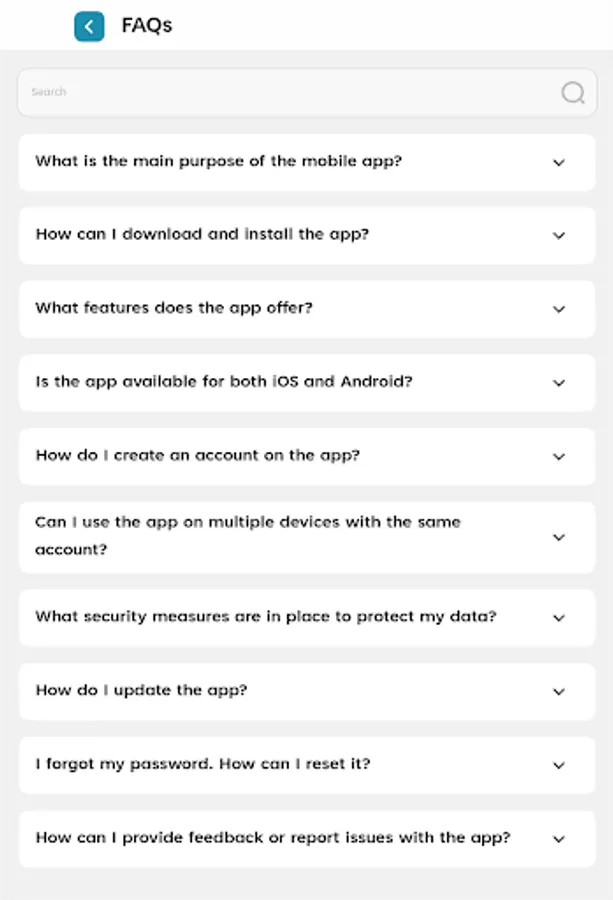Select the FAQs page title
613x900 pixels.
coord(147,26)
